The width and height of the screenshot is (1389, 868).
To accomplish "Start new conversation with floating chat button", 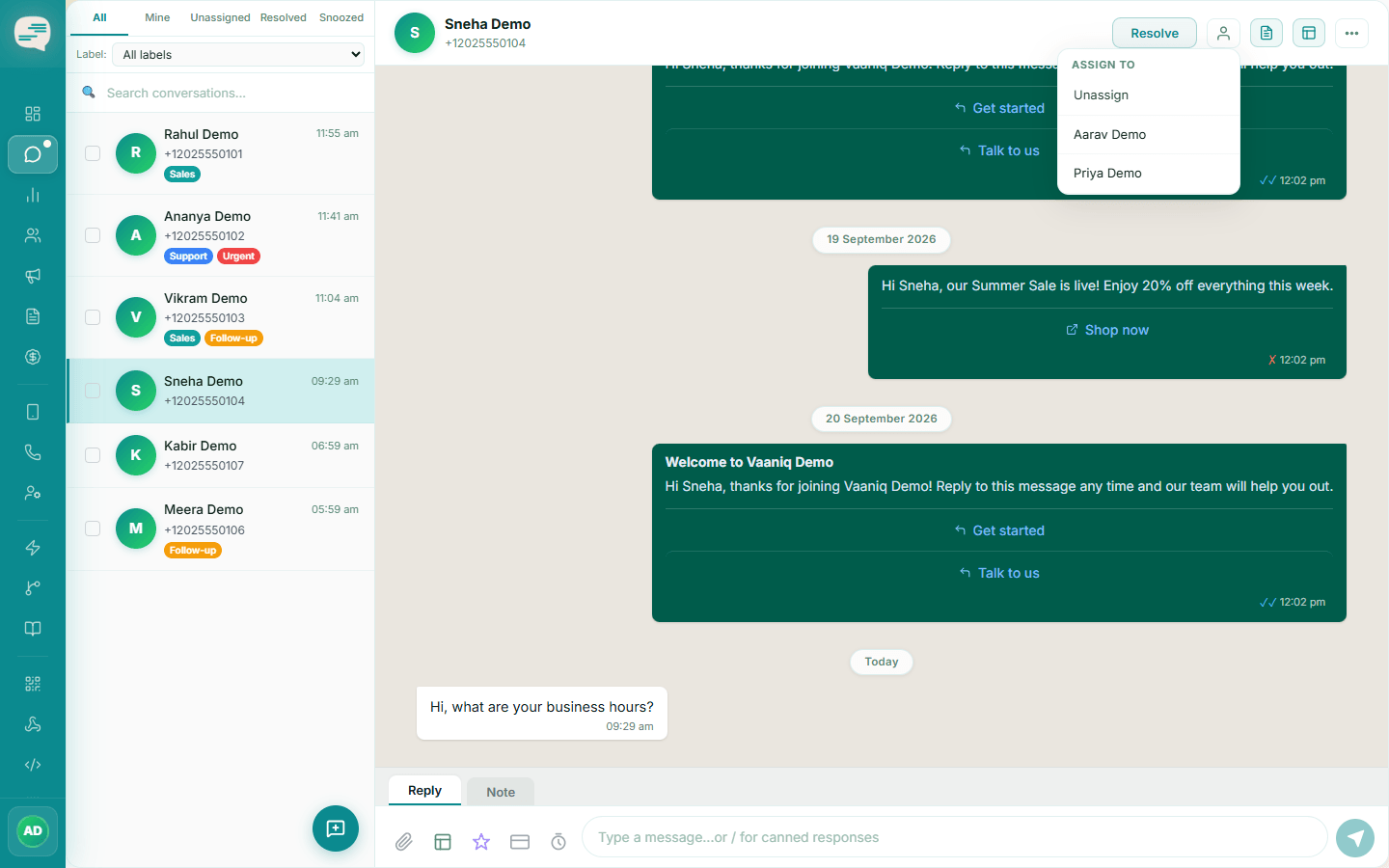I will [336, 828].
